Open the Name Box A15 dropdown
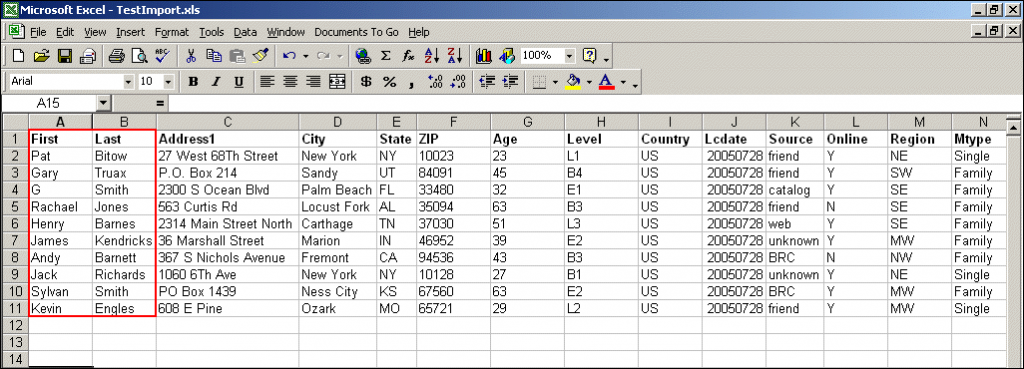 click(x=103, y=103)
